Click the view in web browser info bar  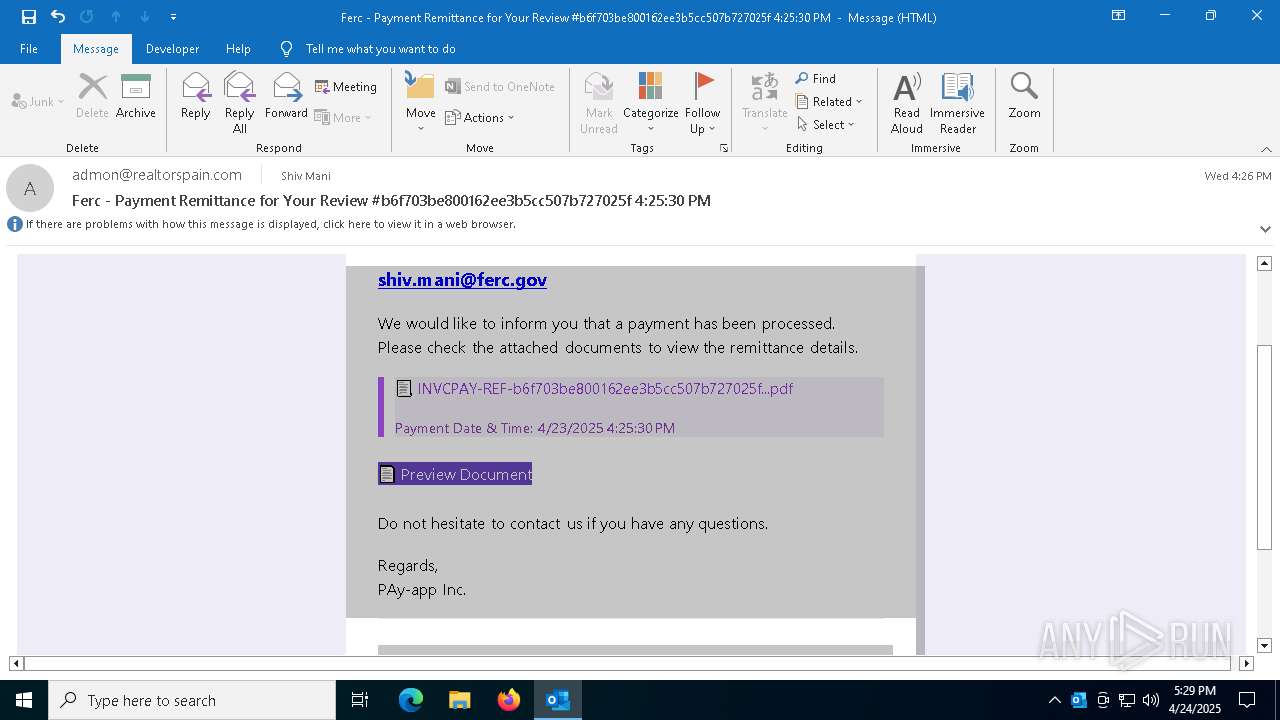click(x=270, y=224)
